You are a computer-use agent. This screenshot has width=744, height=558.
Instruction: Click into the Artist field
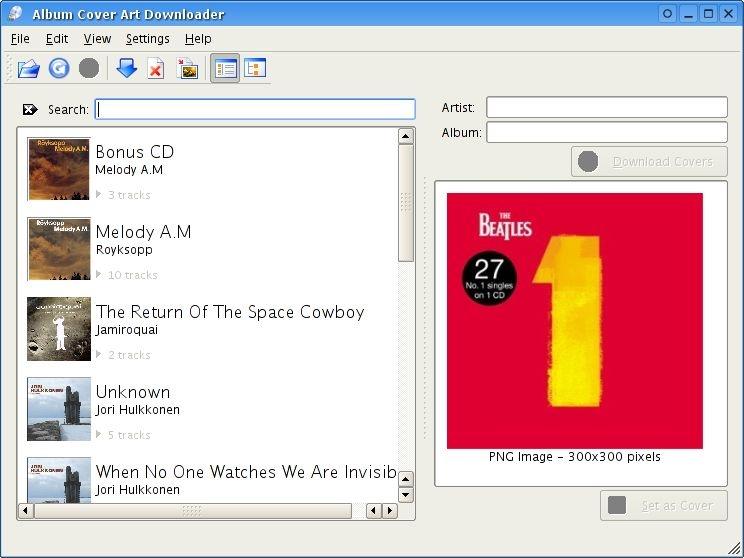[607, 107]
